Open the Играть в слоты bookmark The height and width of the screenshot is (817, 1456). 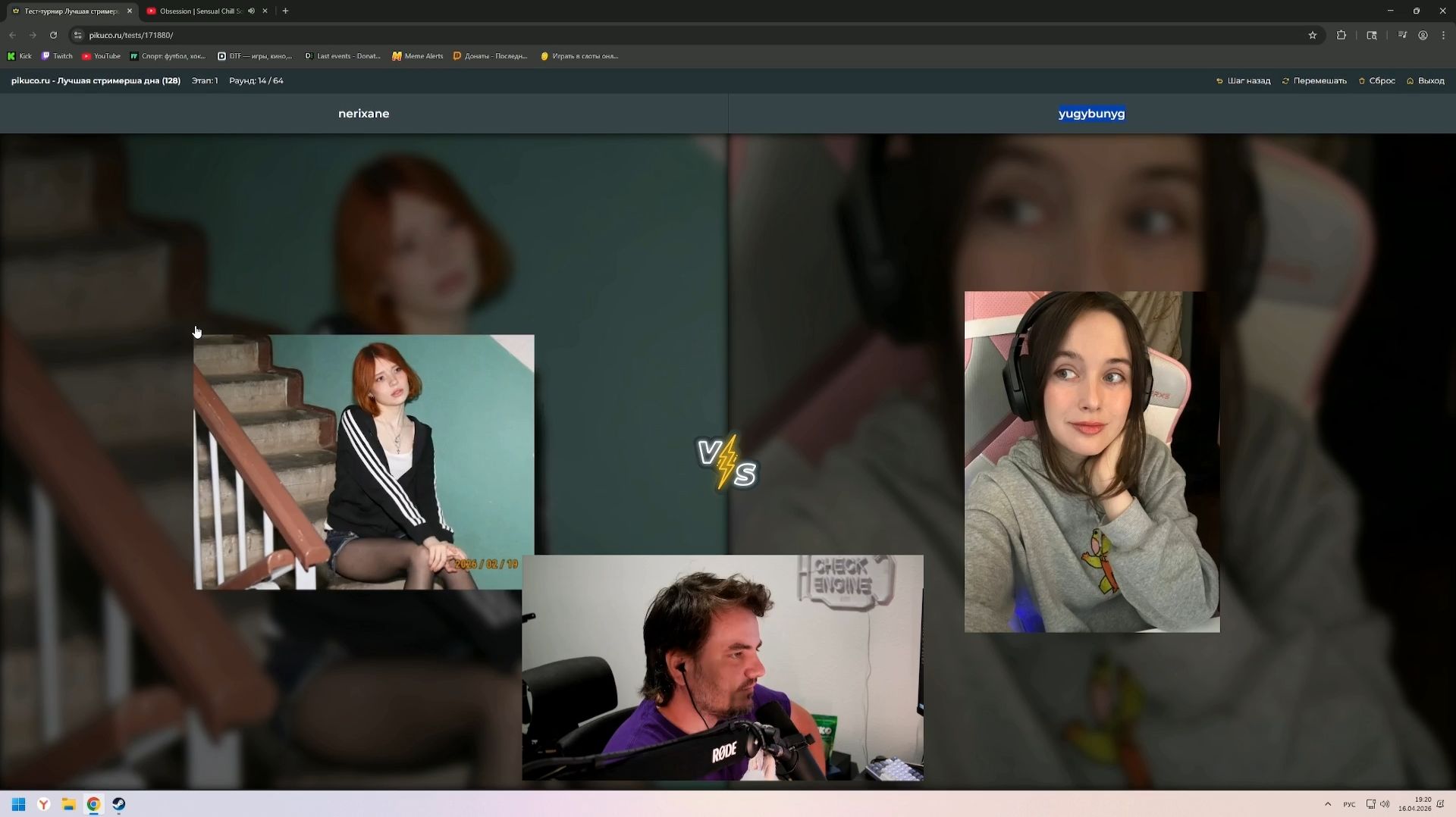tap(579, 56)
